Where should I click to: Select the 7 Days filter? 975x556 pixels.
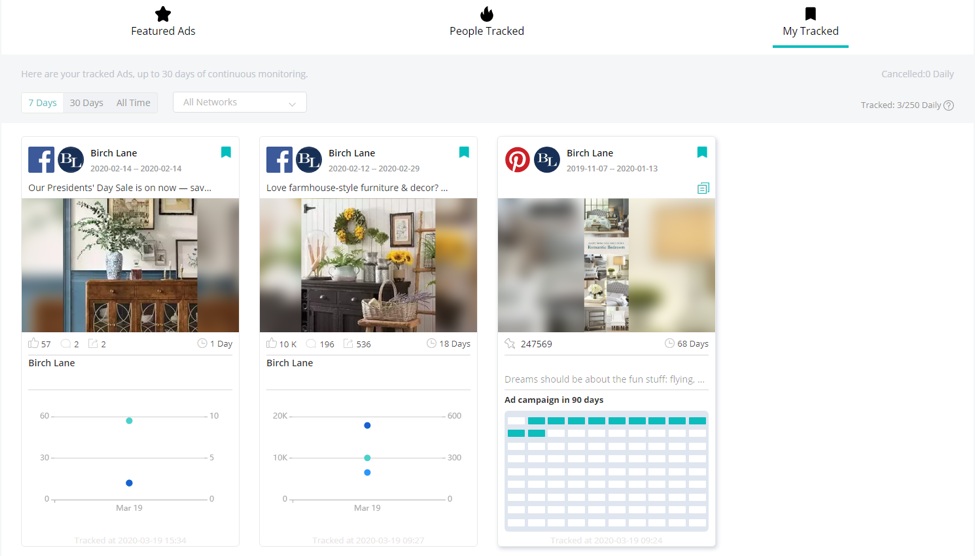click(x=42, y=103)
